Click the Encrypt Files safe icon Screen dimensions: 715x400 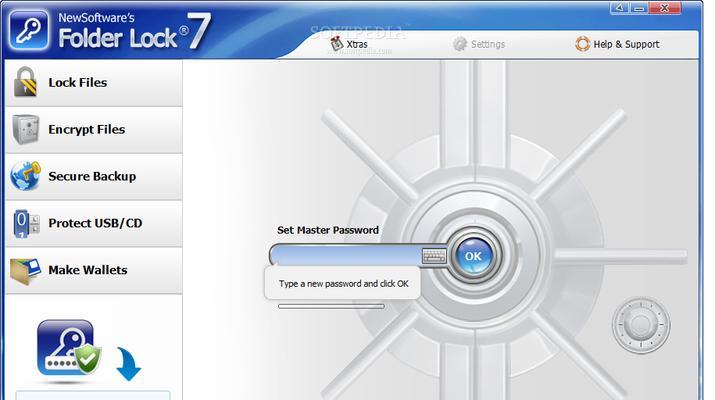[26, 129]
